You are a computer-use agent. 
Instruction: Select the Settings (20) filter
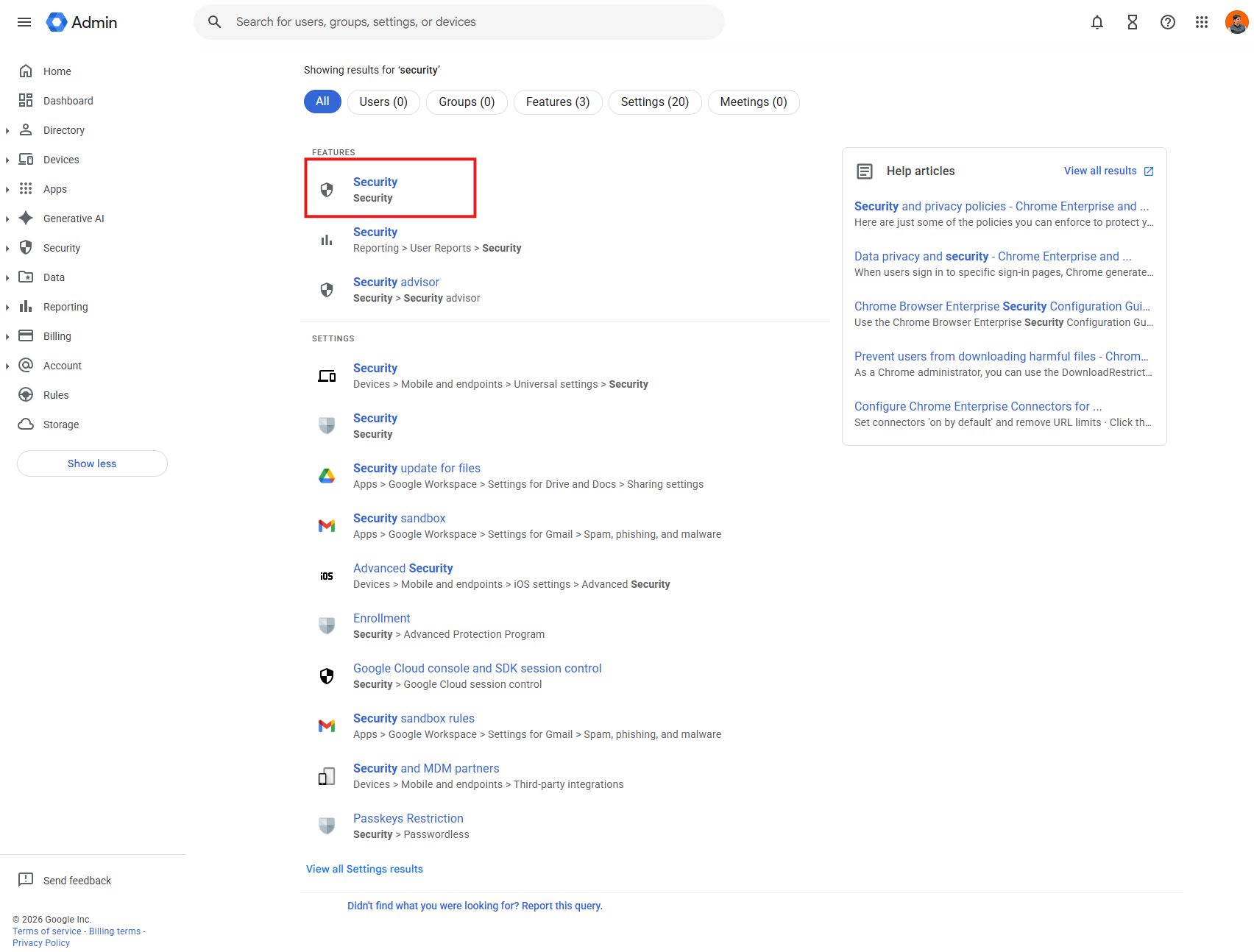tap(655, 102)
